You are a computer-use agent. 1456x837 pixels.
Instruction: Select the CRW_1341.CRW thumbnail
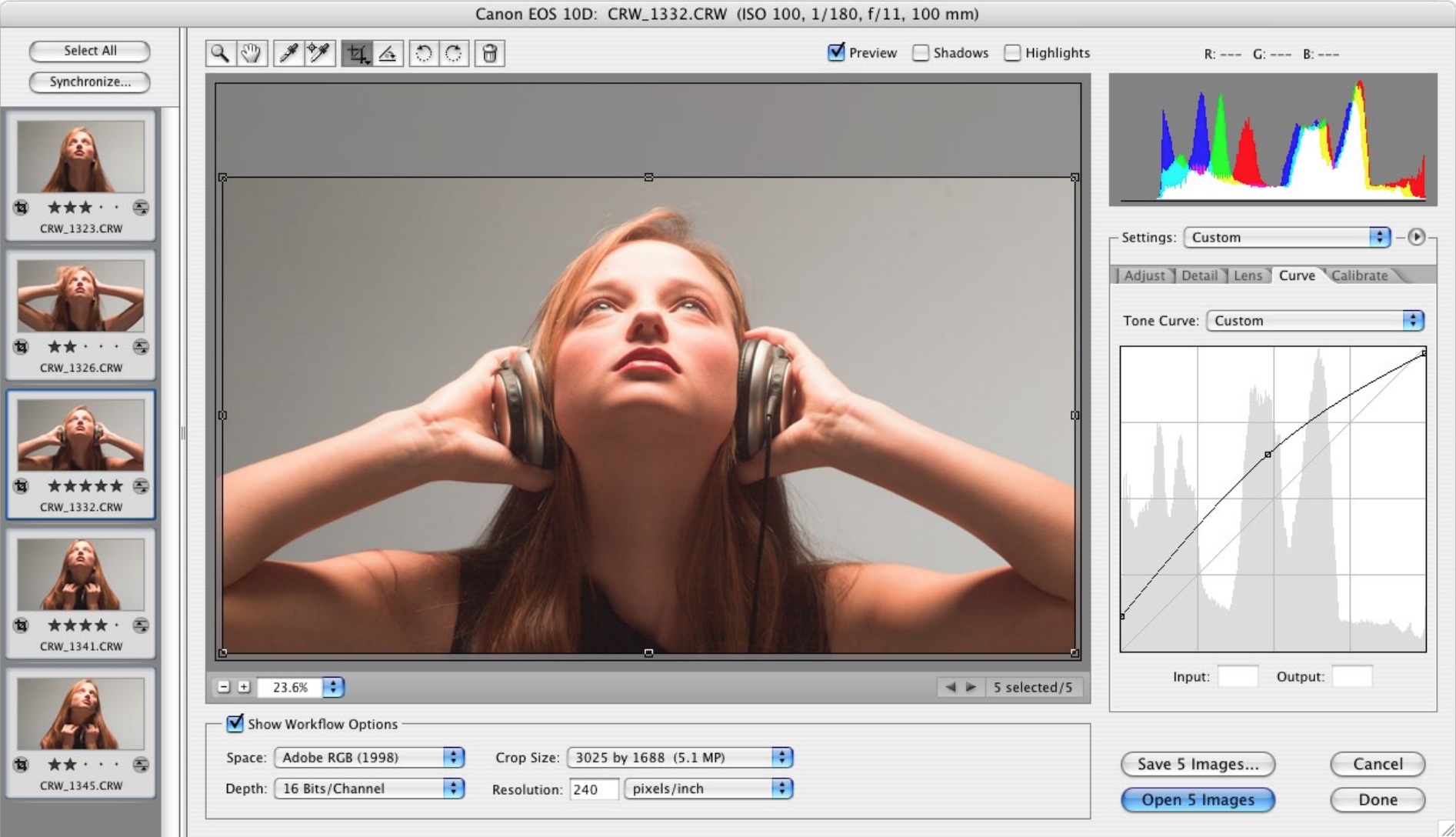pos(81,575)
